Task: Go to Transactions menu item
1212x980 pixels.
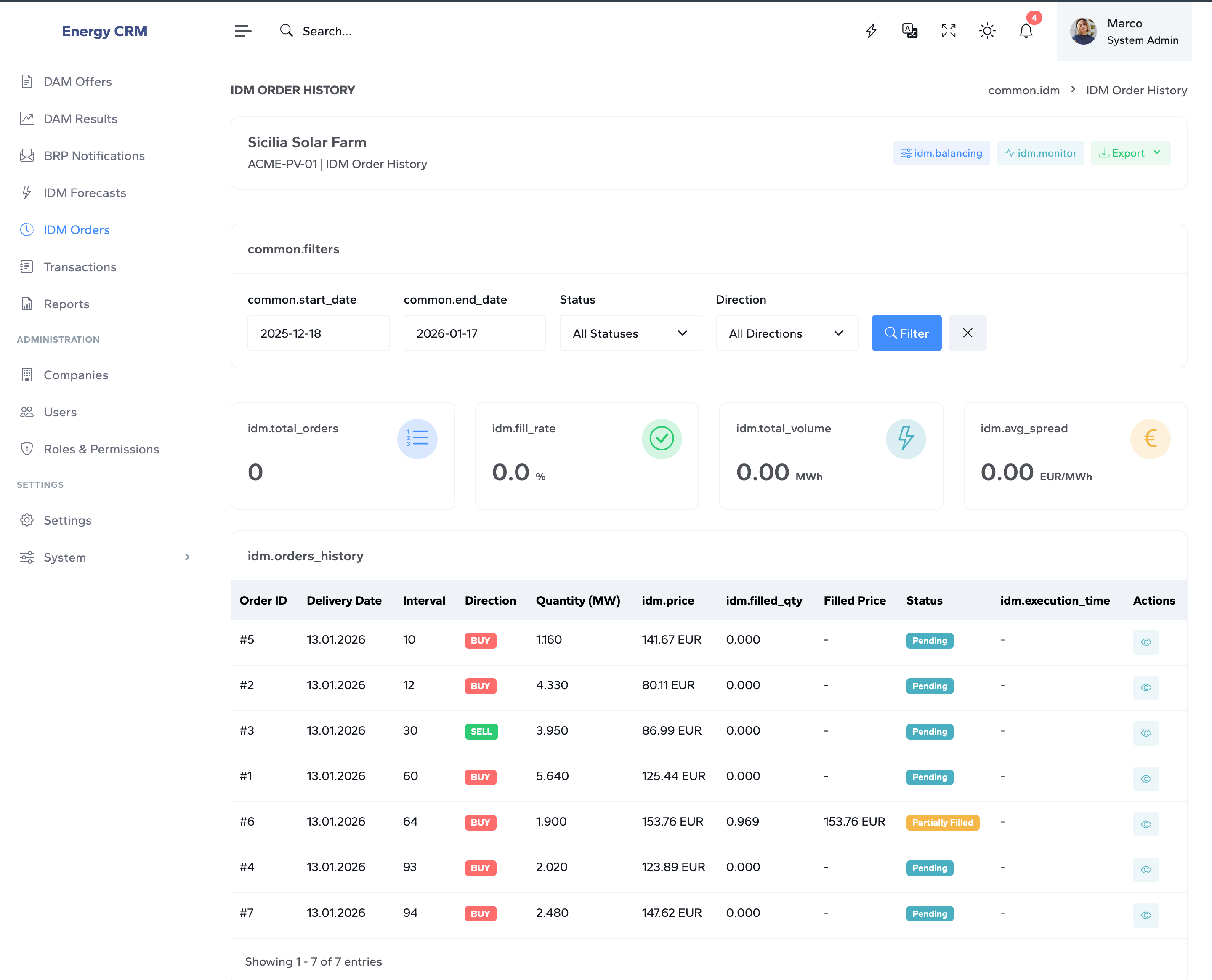Action: click(80, 267)
